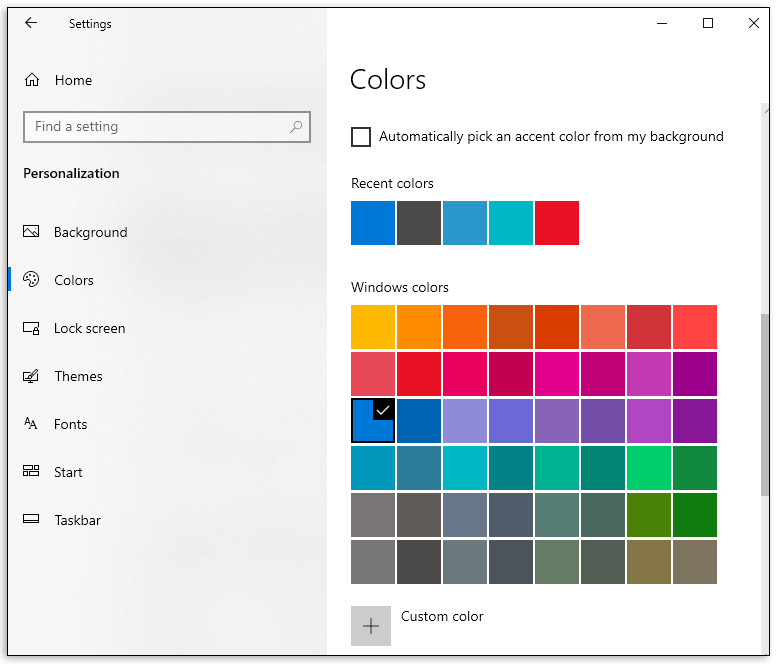Click the Home icon in sidebar

pos(32,80)
